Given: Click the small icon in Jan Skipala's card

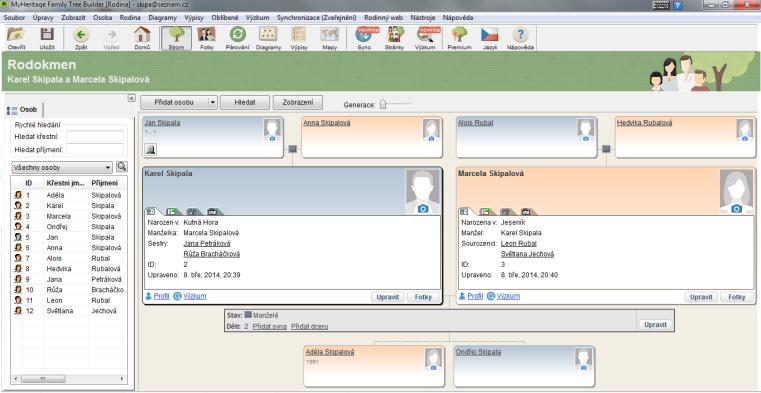Looking at the screenshot, I should 151,150.
